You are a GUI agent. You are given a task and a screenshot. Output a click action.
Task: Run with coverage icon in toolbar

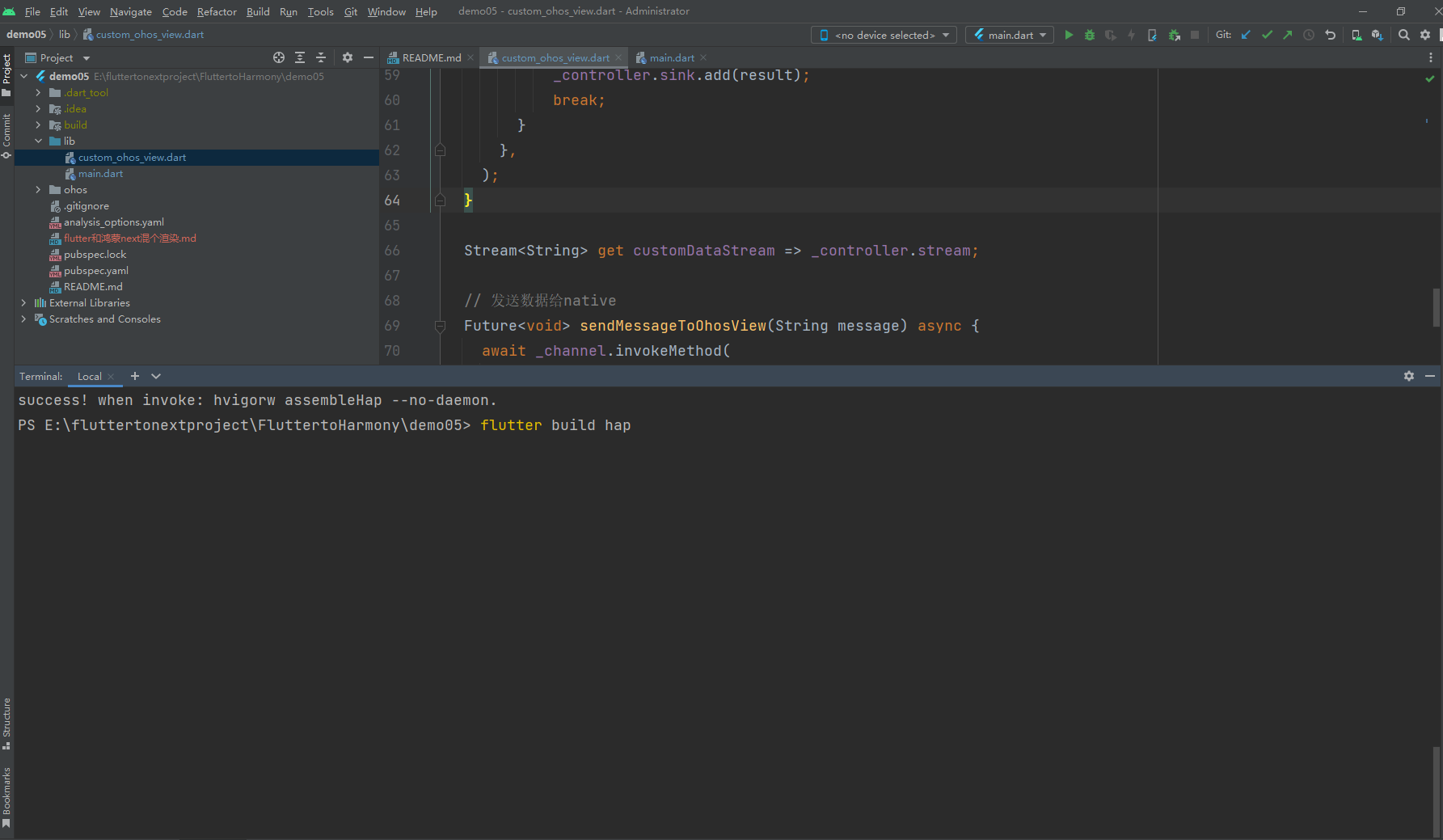coord(1111,35)
